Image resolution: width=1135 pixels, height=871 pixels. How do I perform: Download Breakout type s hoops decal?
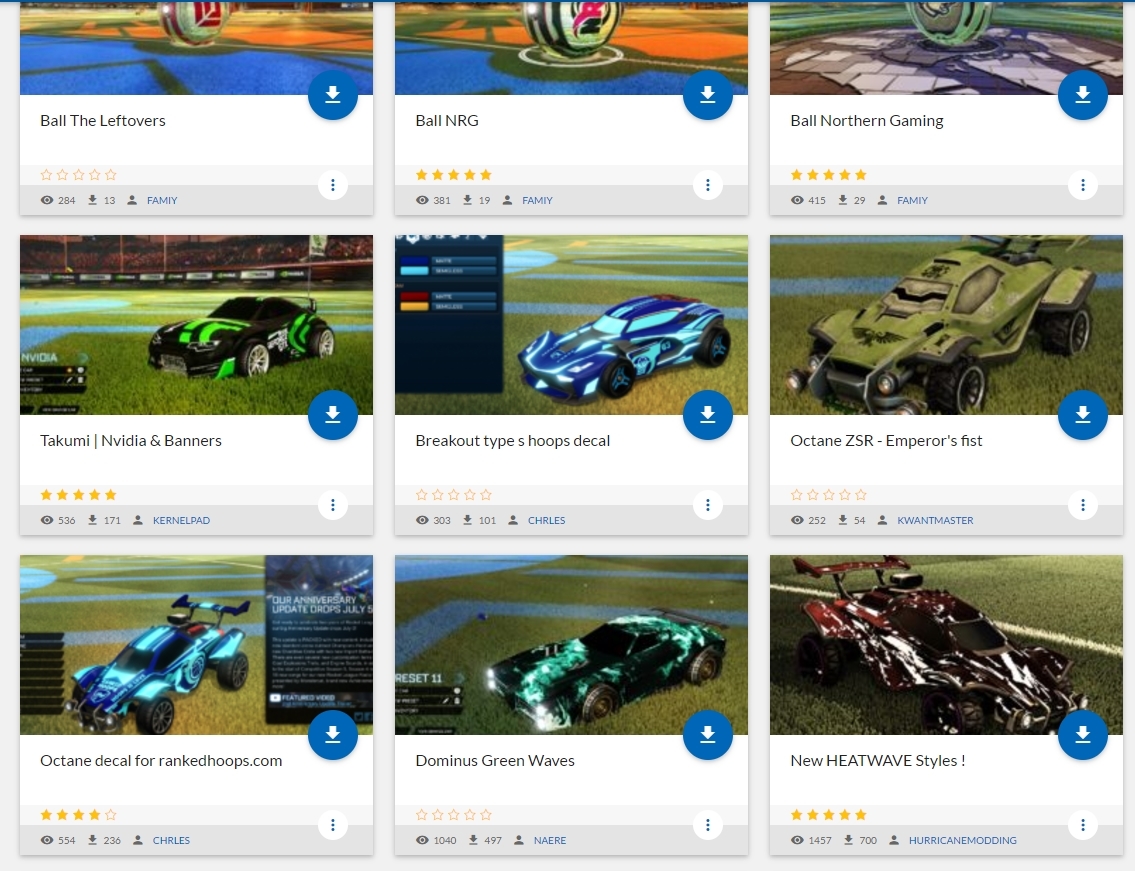(x=708, y=414)
